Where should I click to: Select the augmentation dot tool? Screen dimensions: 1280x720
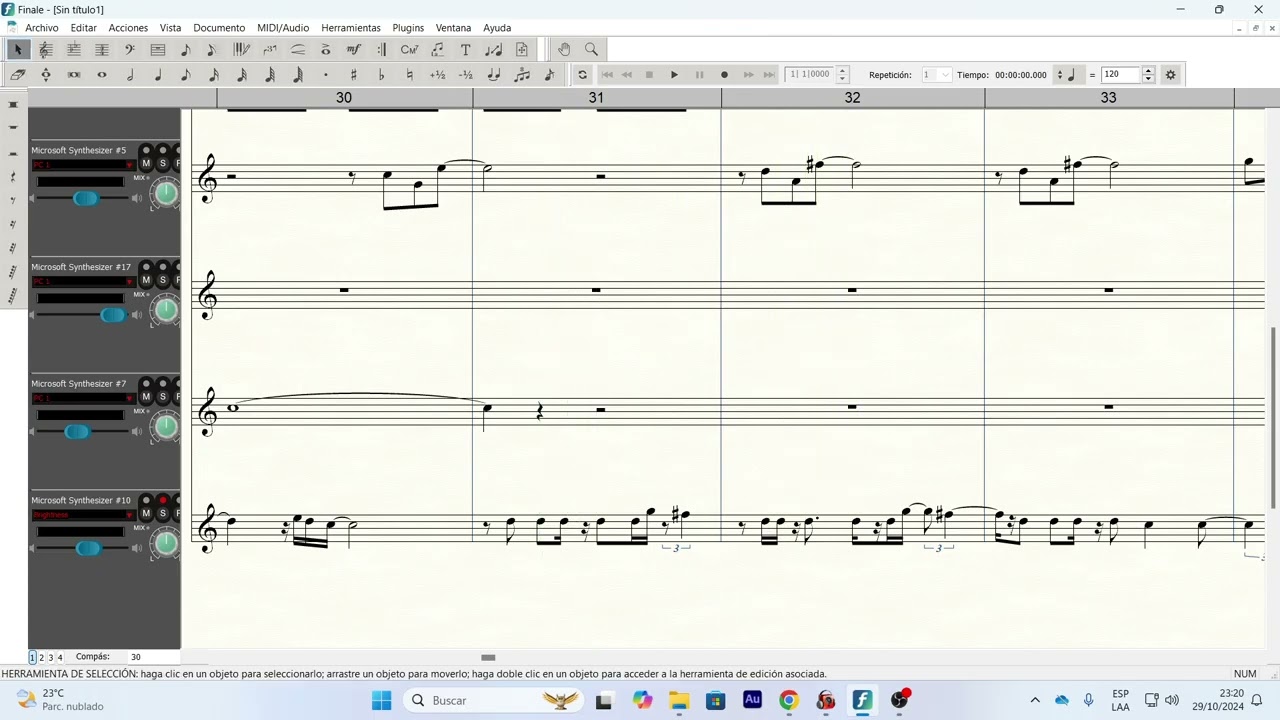[326, 75]
